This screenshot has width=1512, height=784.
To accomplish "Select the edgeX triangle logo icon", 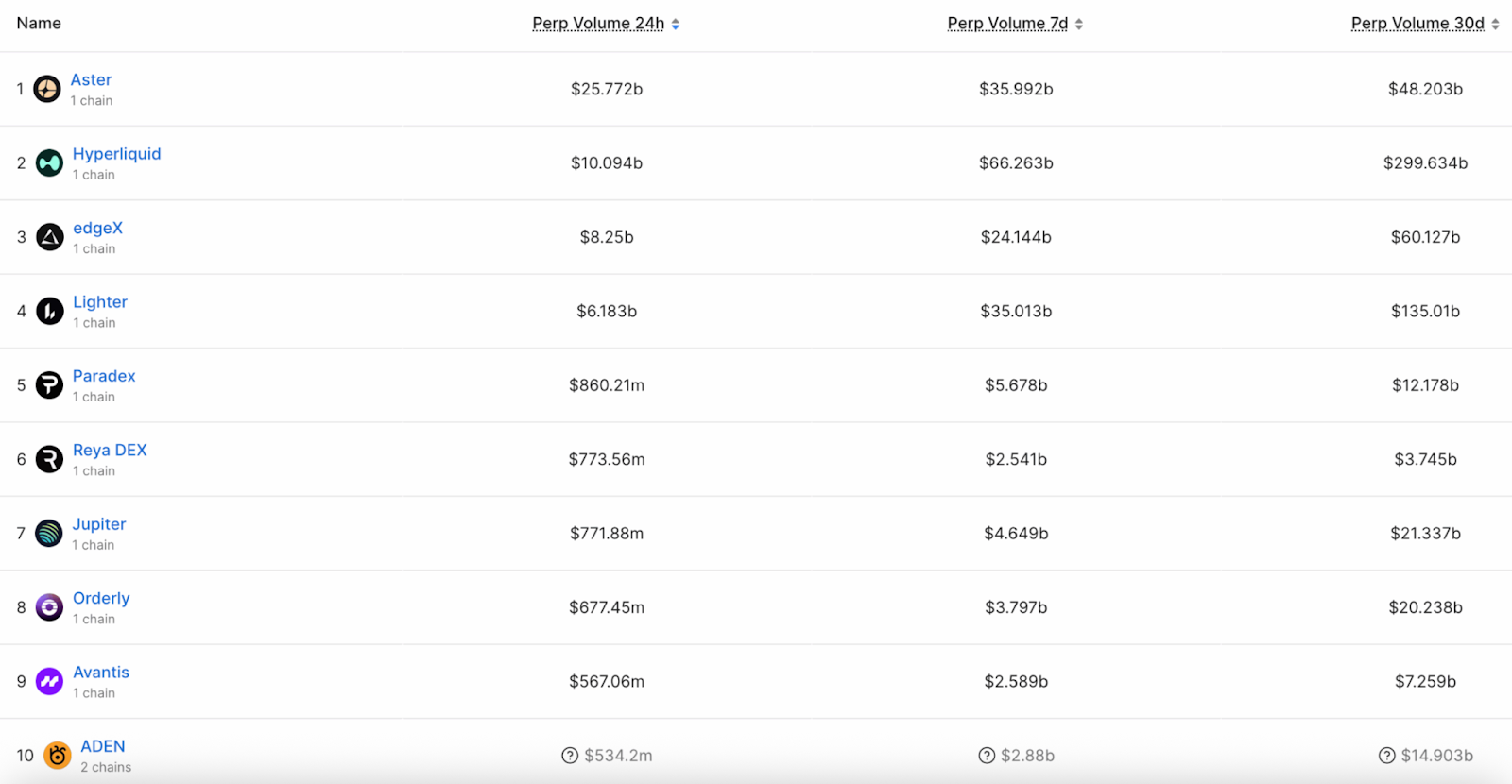I will click(x=48, y=236).
